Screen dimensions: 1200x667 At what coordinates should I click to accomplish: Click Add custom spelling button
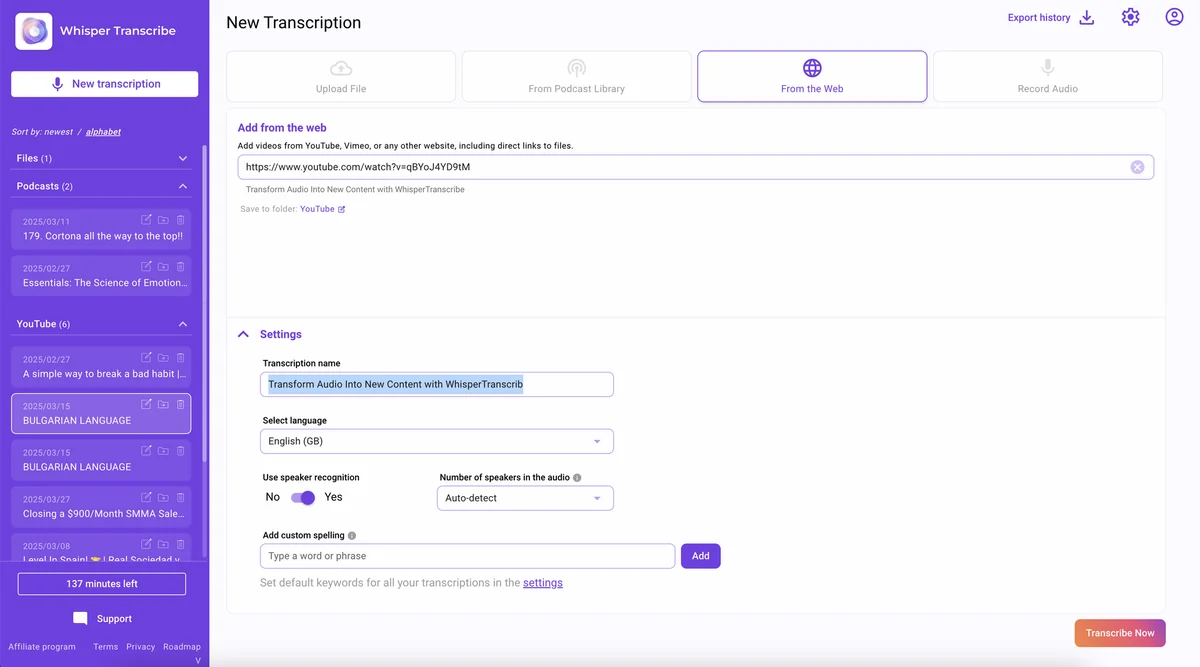click(x=701, y=556)
